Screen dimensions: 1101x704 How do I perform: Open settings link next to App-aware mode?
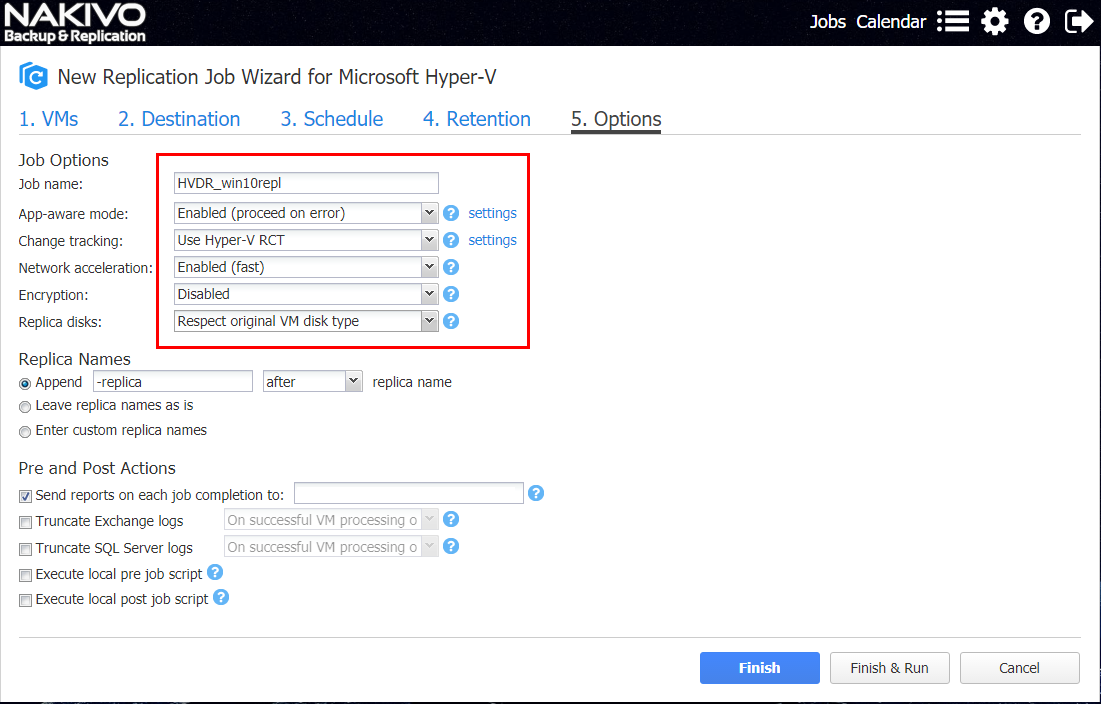click(492, 213)
